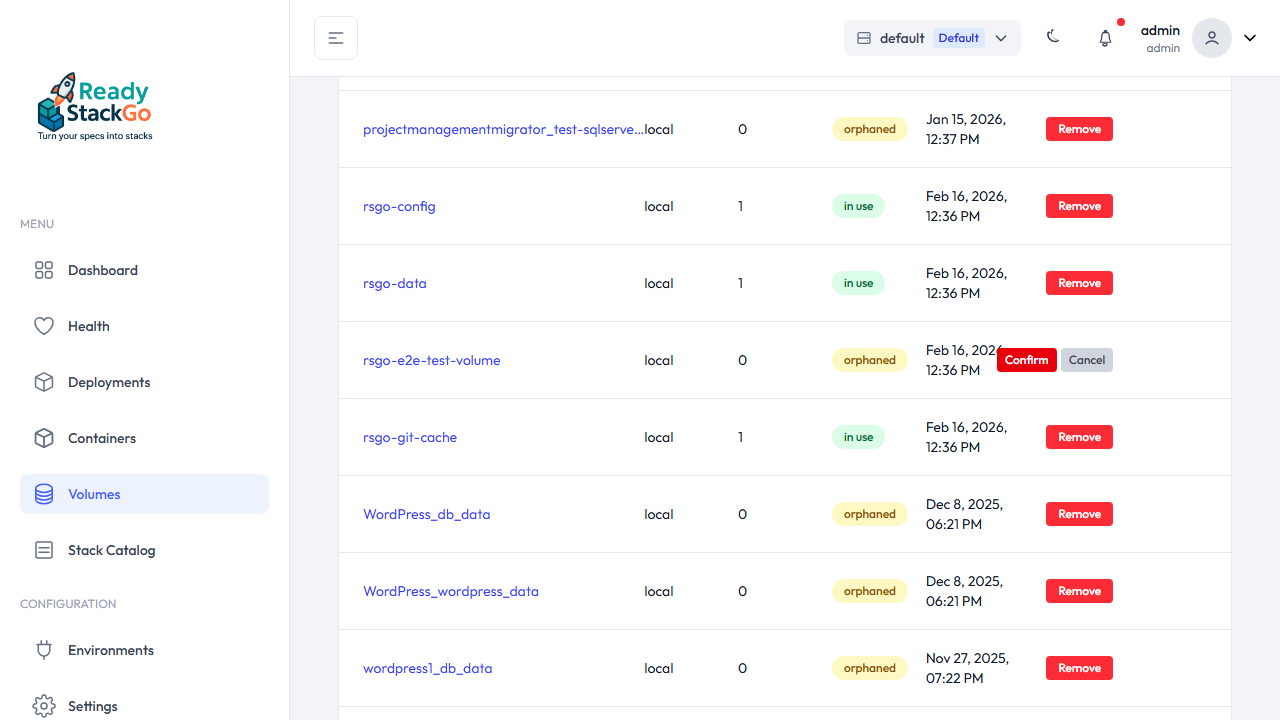Open the rsgo-config volume details
Viewport: 1280px width, 720px height.
click(399, 206)
